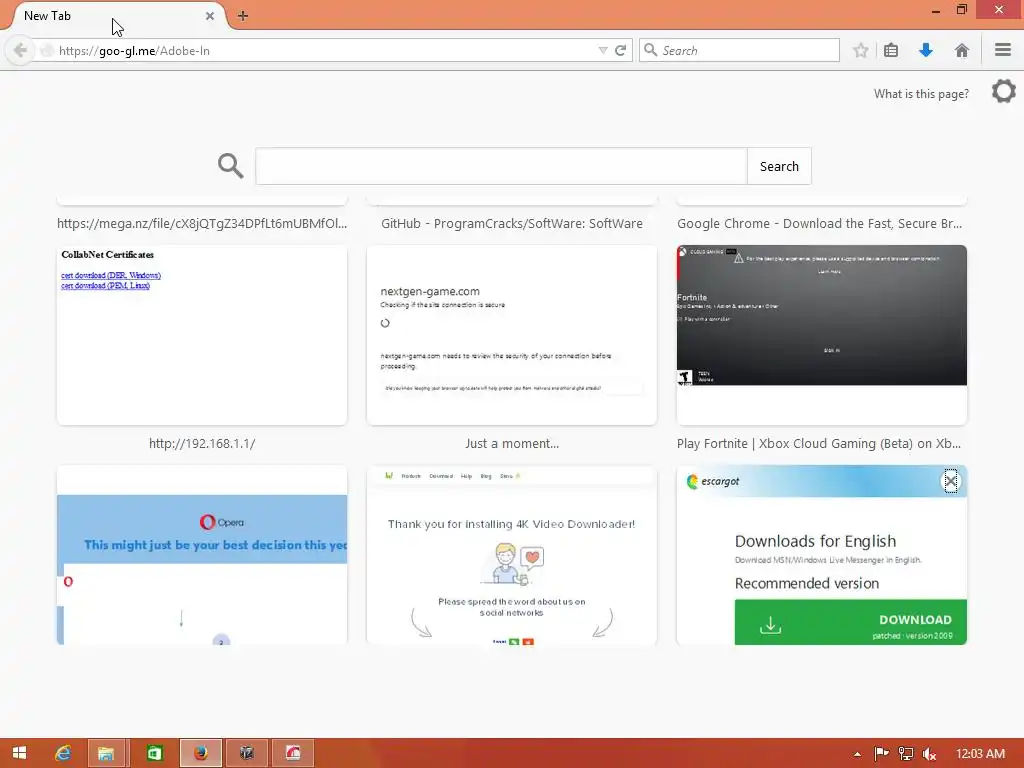Open the escargot Downloads for English tile
Image resolution: width=1024 pixels, height=768 pixels.
point(822,555)
